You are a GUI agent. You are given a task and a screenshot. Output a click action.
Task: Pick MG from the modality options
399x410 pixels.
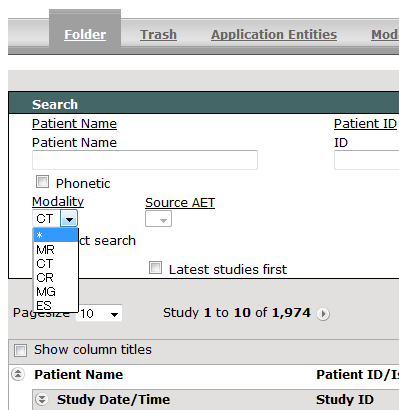pyautogui.click(x=56, y=292)
